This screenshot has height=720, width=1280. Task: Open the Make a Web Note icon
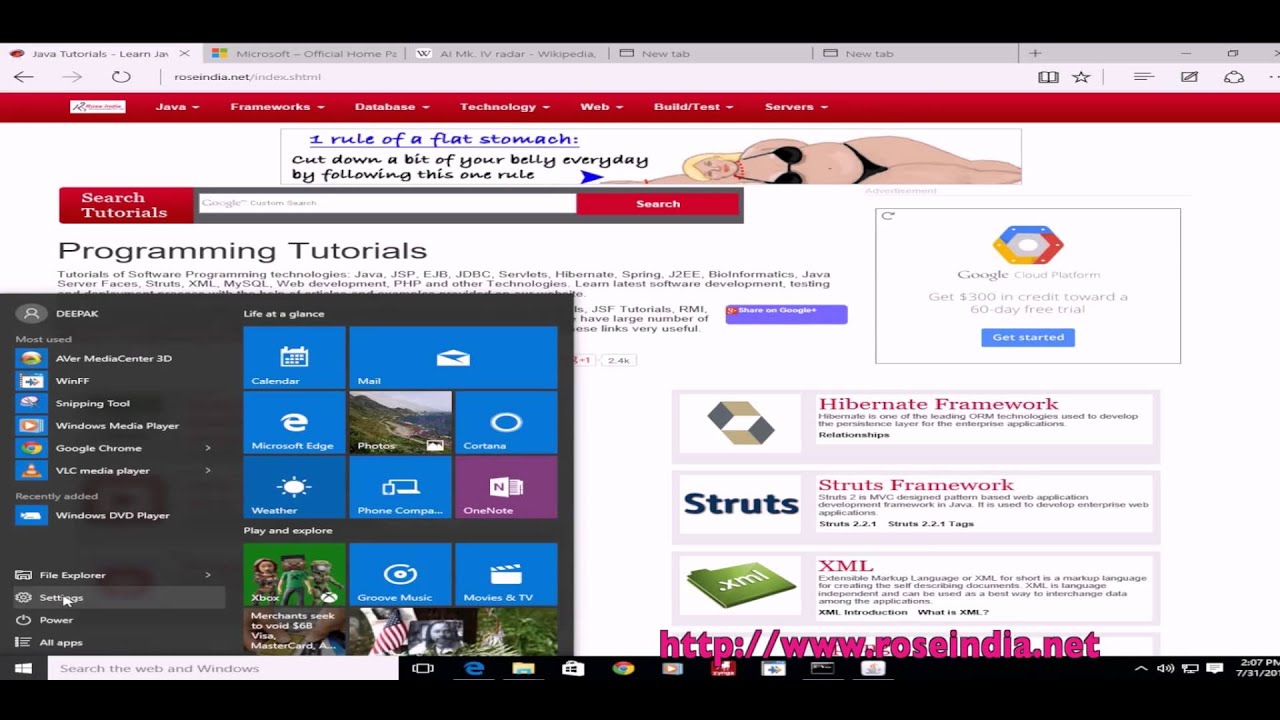pos(1189,77)
